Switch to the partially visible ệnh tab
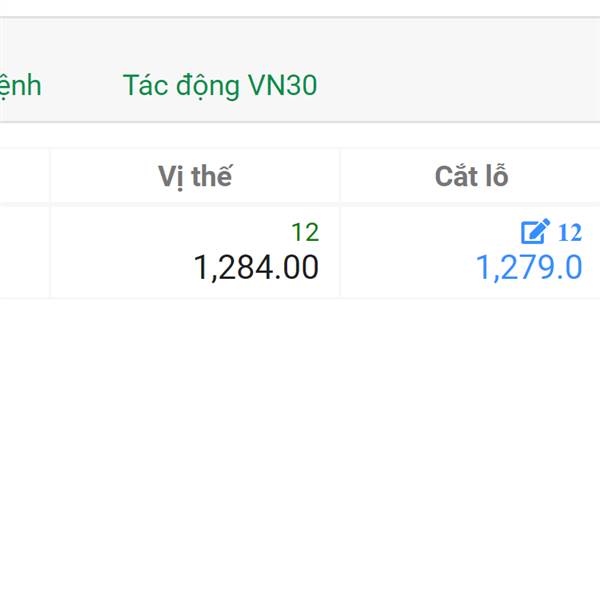The width and height of the screenshot is (600, 600). [20, 85]
